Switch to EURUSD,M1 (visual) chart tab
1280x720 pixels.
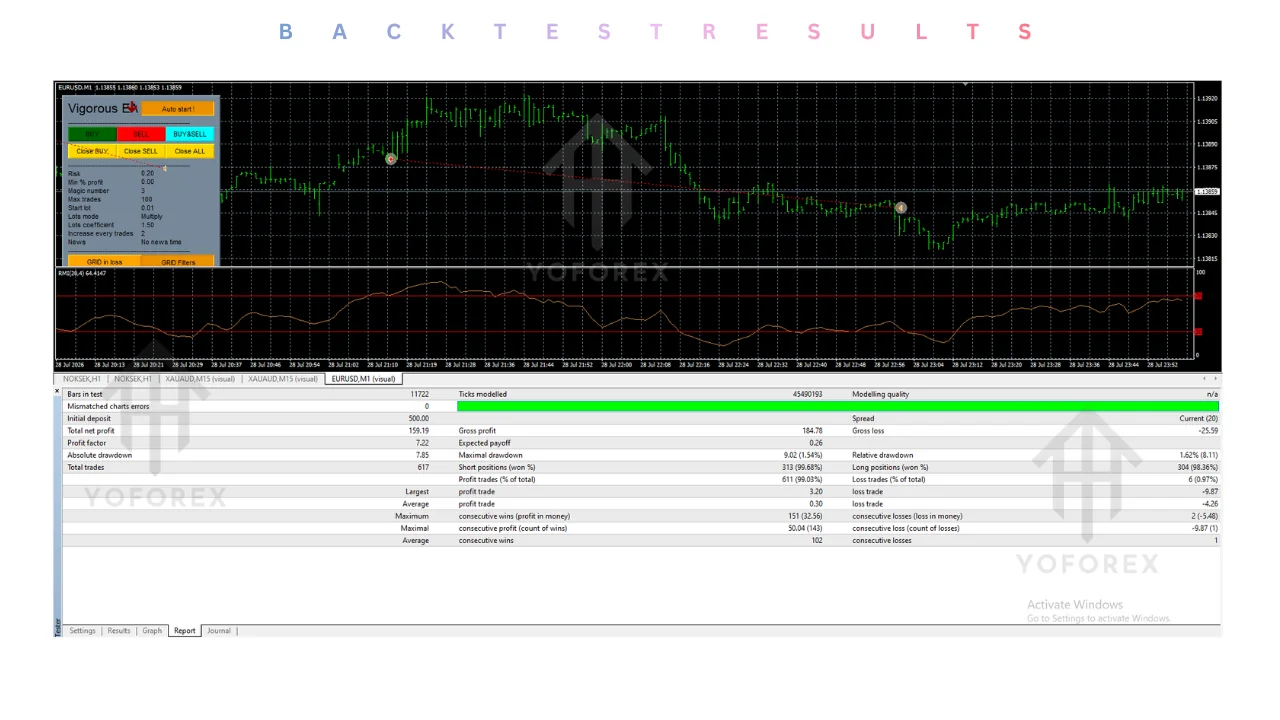point(364,379)
